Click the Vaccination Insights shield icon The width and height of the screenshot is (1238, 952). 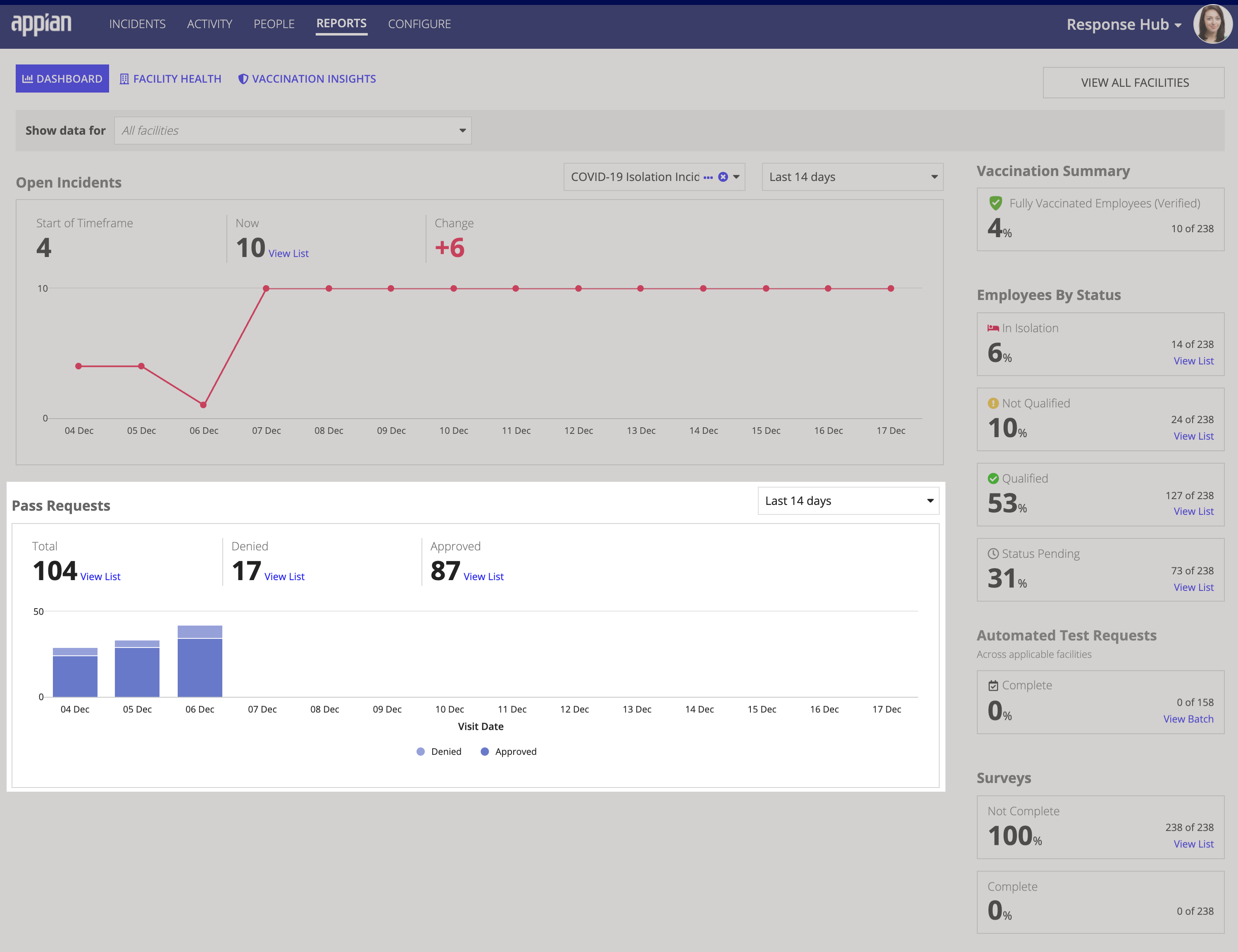[x=243, y=79]
